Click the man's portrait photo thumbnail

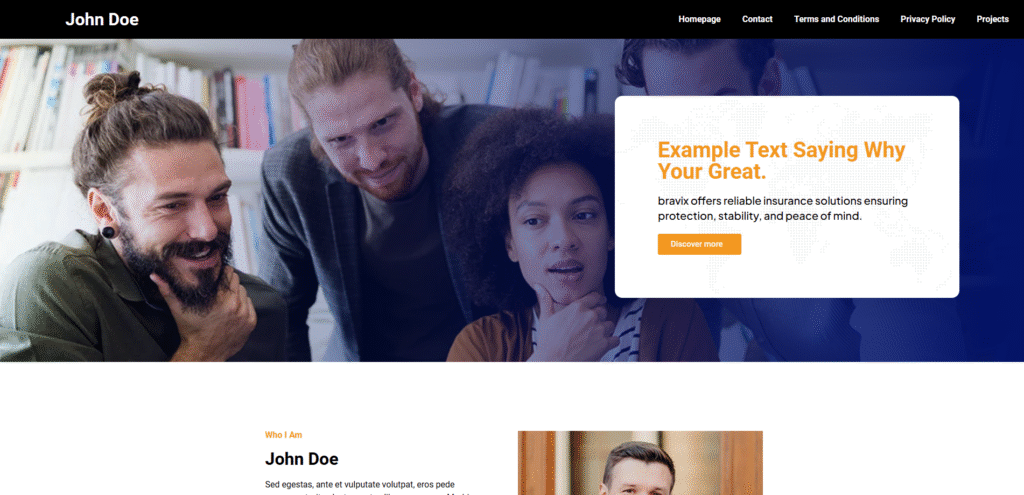click(x=640, y=462)
